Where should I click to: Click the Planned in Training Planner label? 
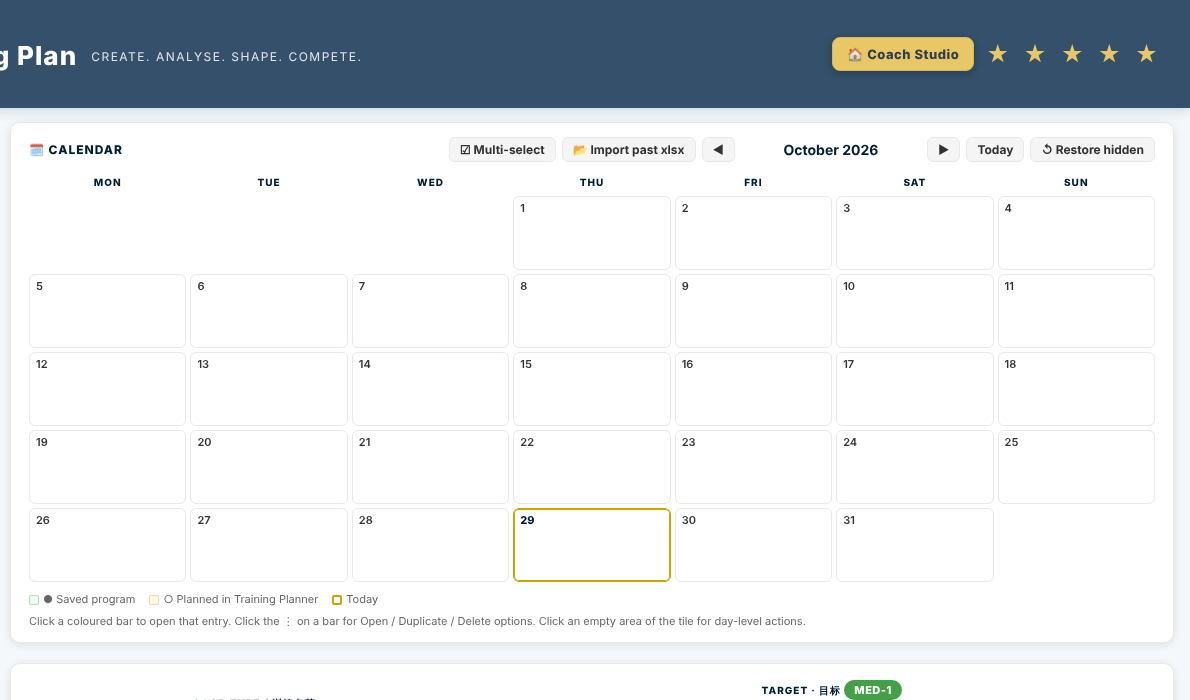pyautogui.click(x=247, y=599)
